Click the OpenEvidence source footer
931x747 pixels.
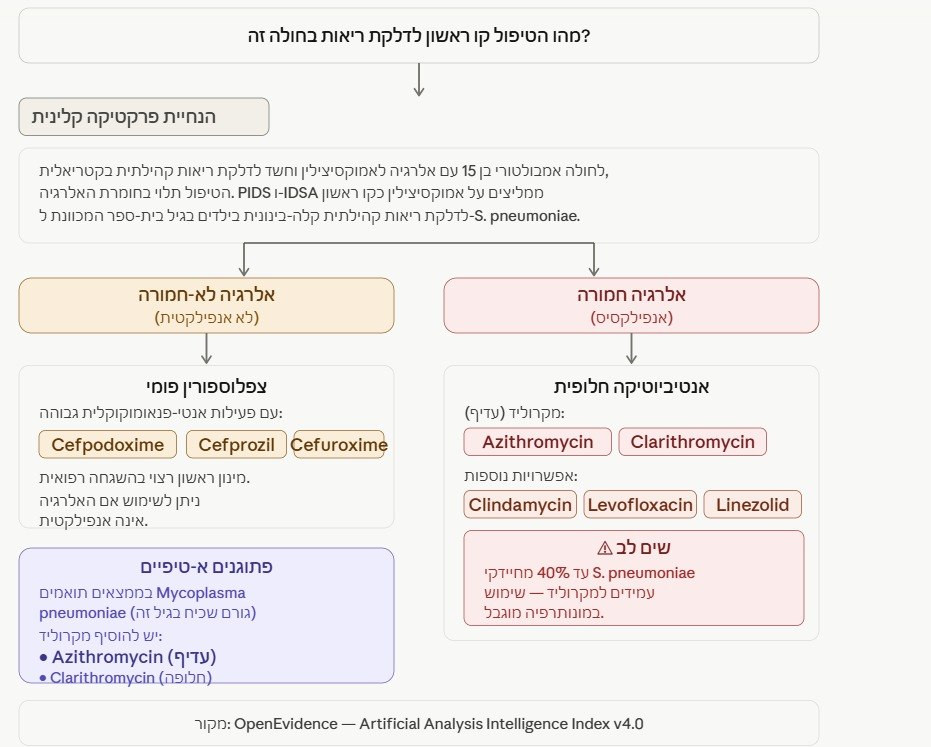pyautogui.click(x=419, y=724)
